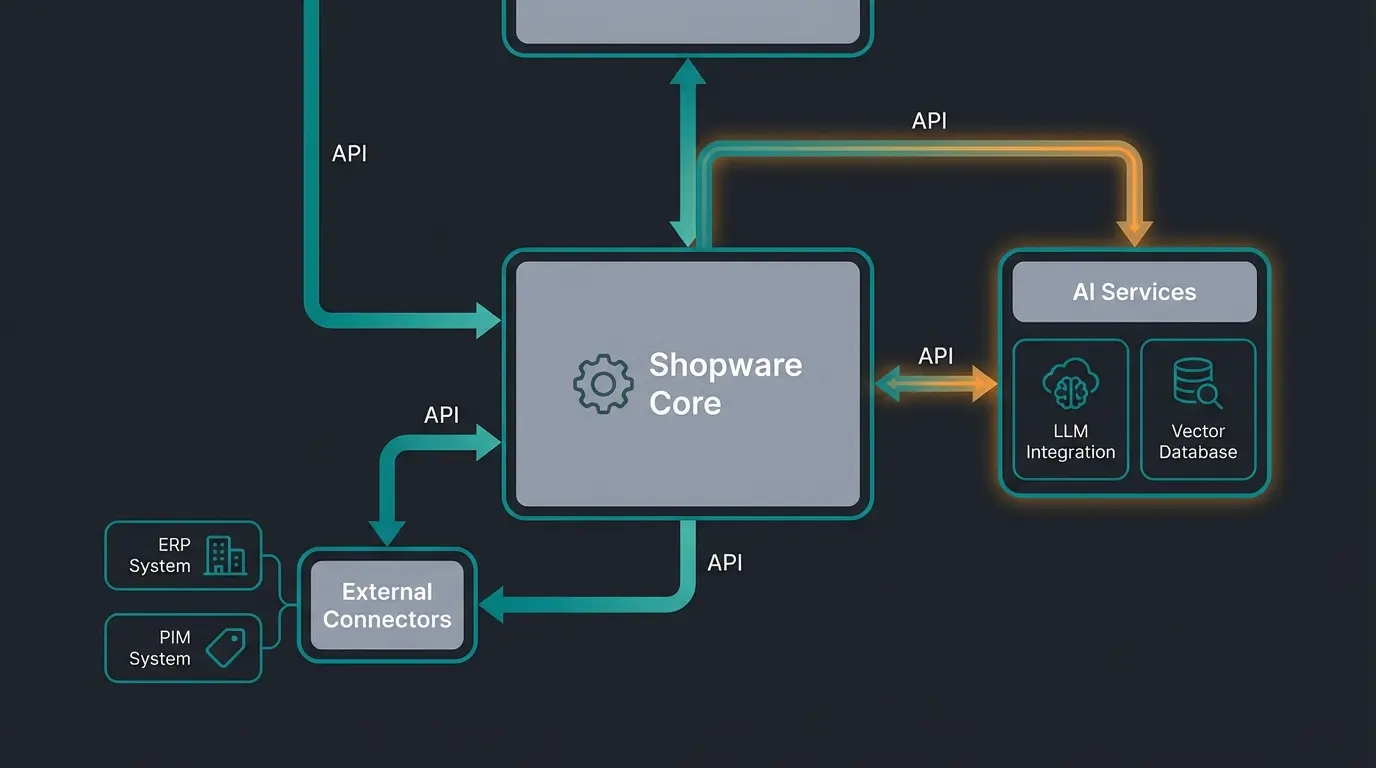Click the External Connectors button
Image resolution: width=1376 pixels, height=768 pixels.
point(387,605)
